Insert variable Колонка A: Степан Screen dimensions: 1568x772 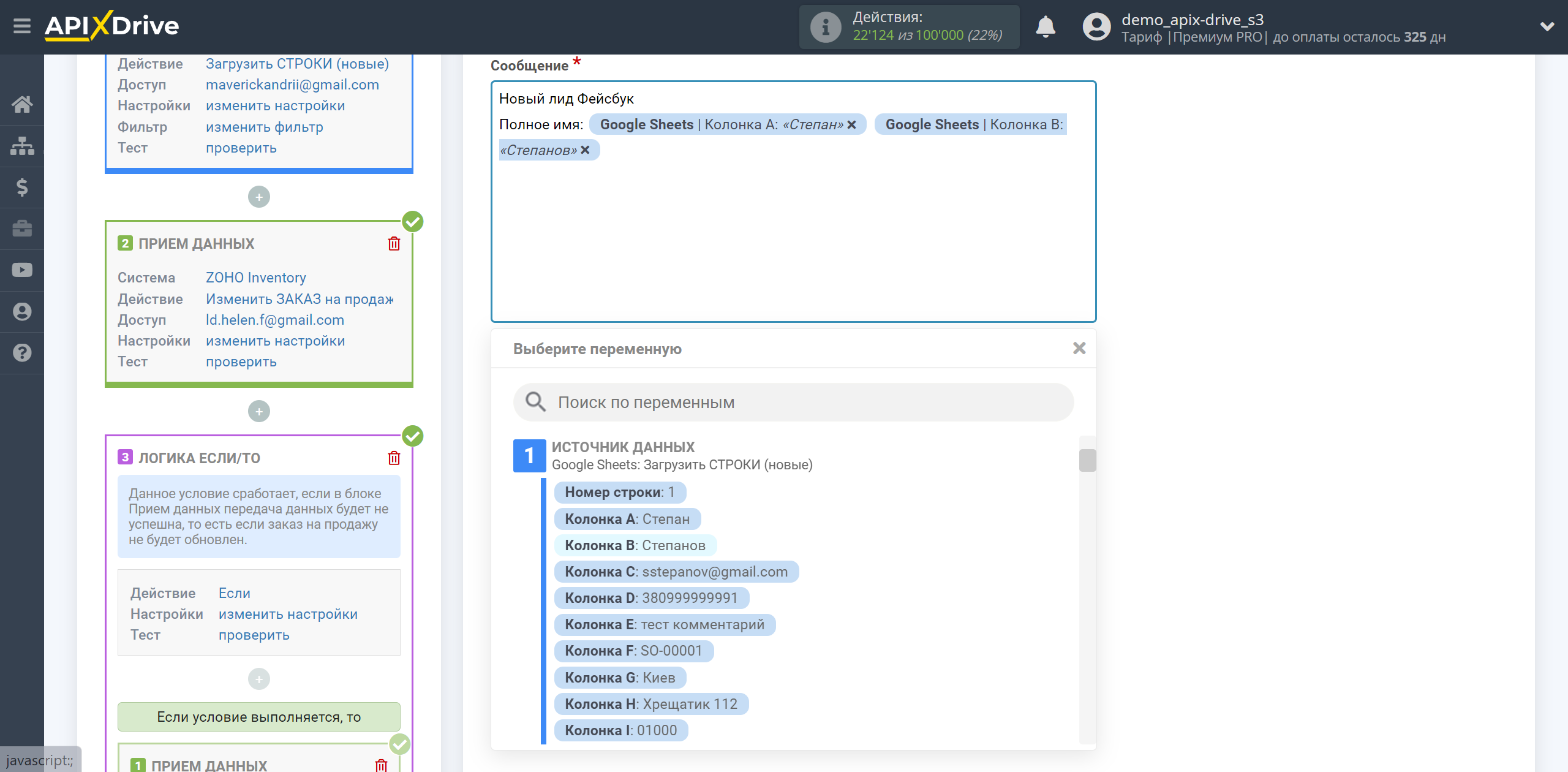coord(627,519)
